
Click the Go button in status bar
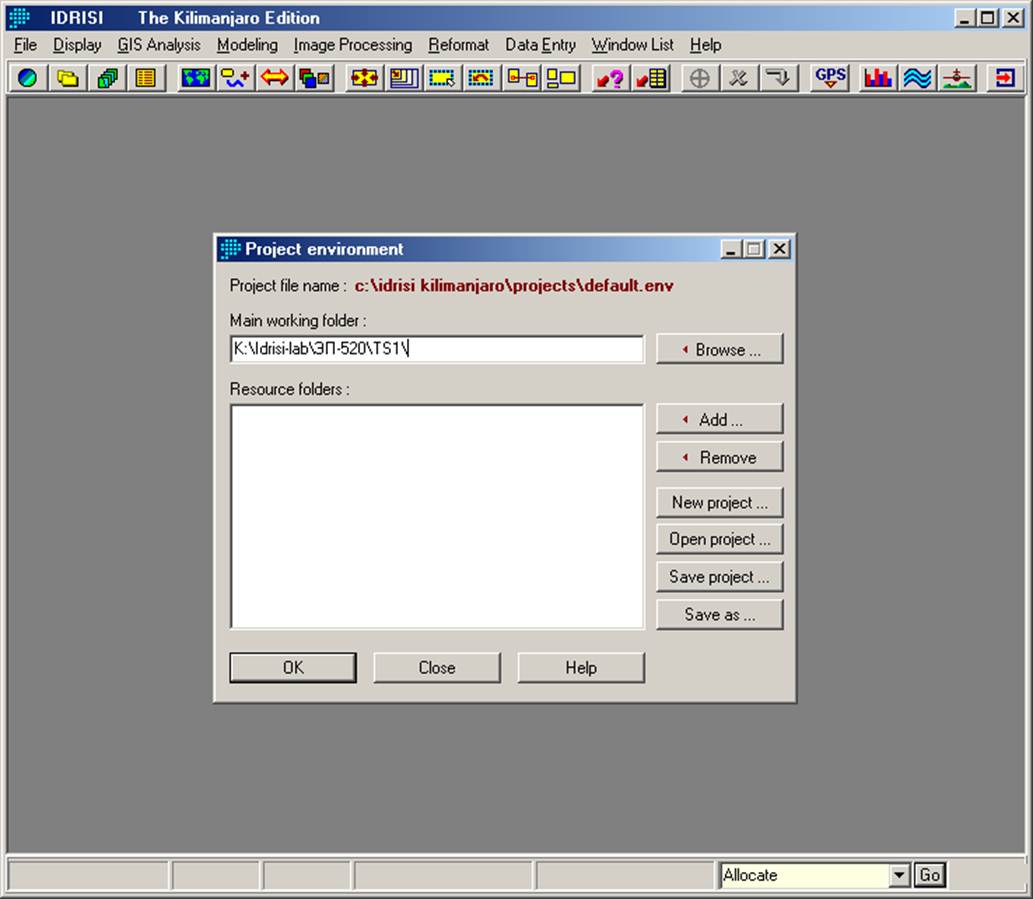click(x=930, y=875)
